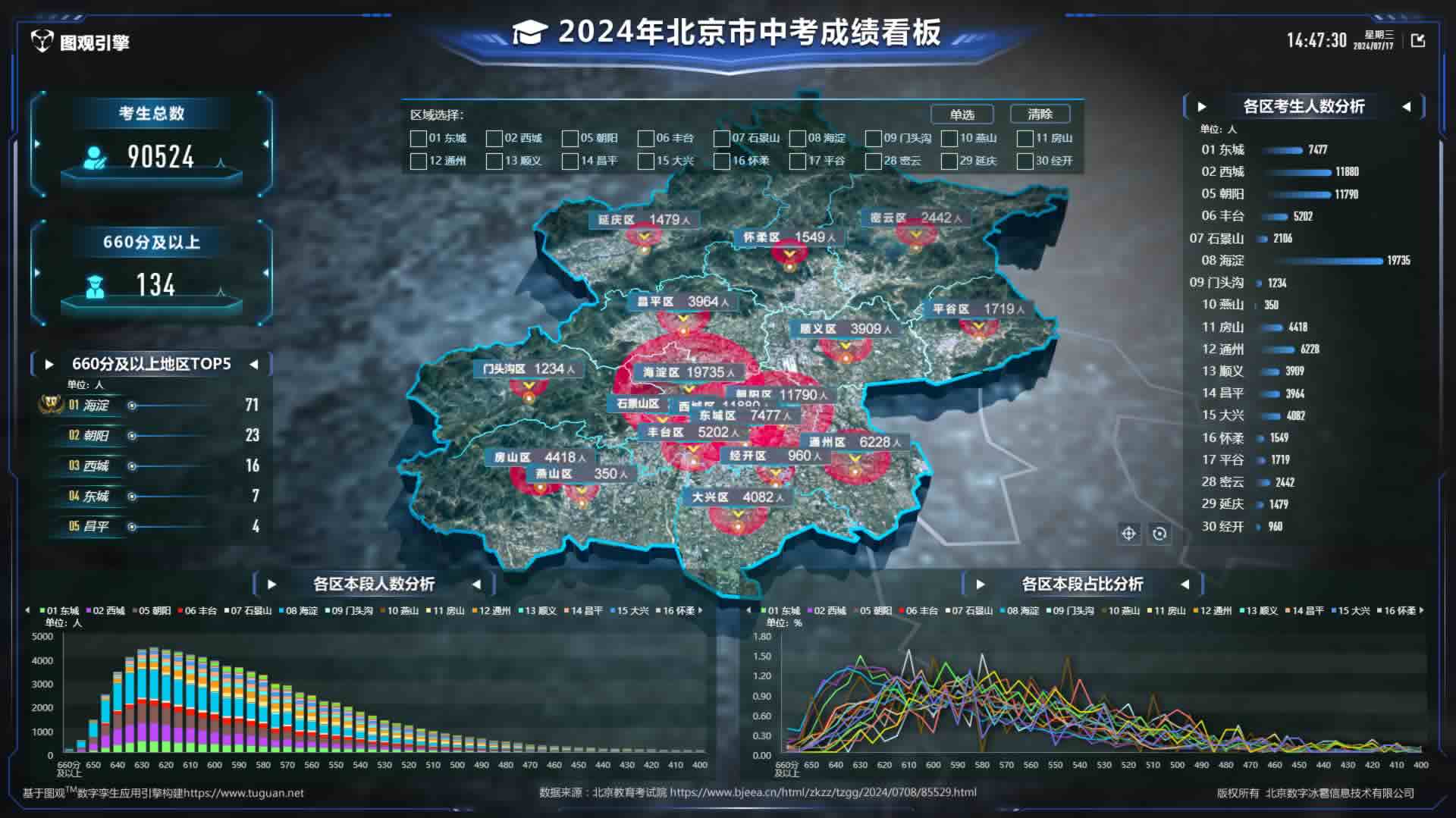The height and width of the screenshot is (818, 1456).
Task: Click the 14:47:30 clock display
Action: pos(1316,40)
